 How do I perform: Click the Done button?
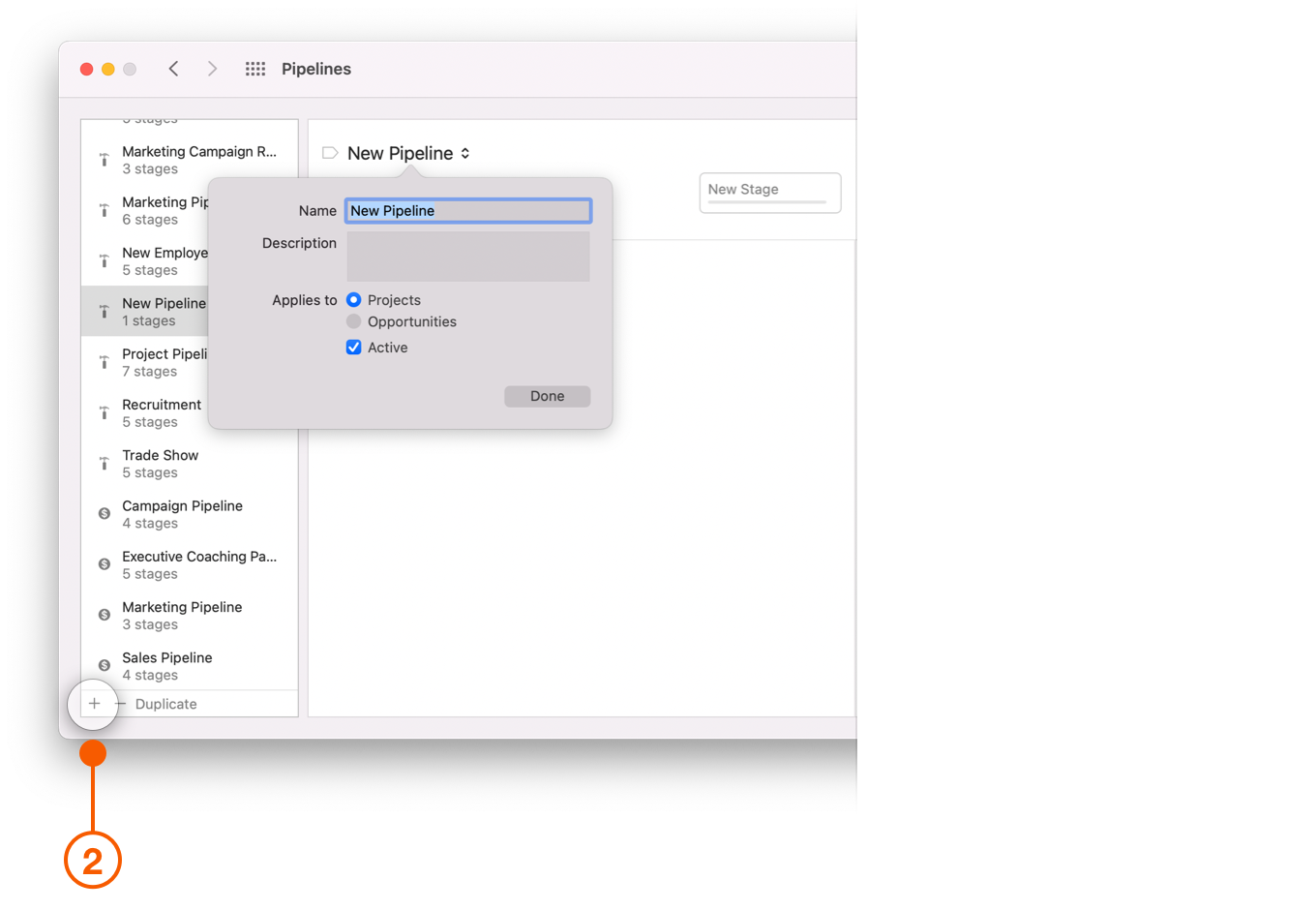(x=547, y=396)
